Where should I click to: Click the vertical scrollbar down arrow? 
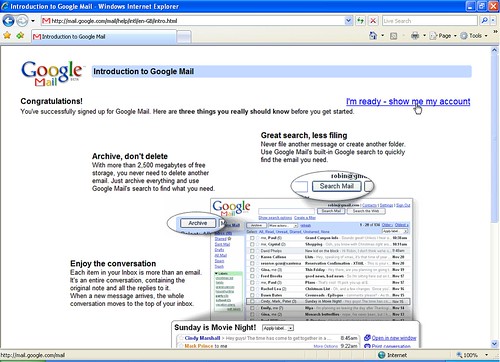click(x=494, y=344)
